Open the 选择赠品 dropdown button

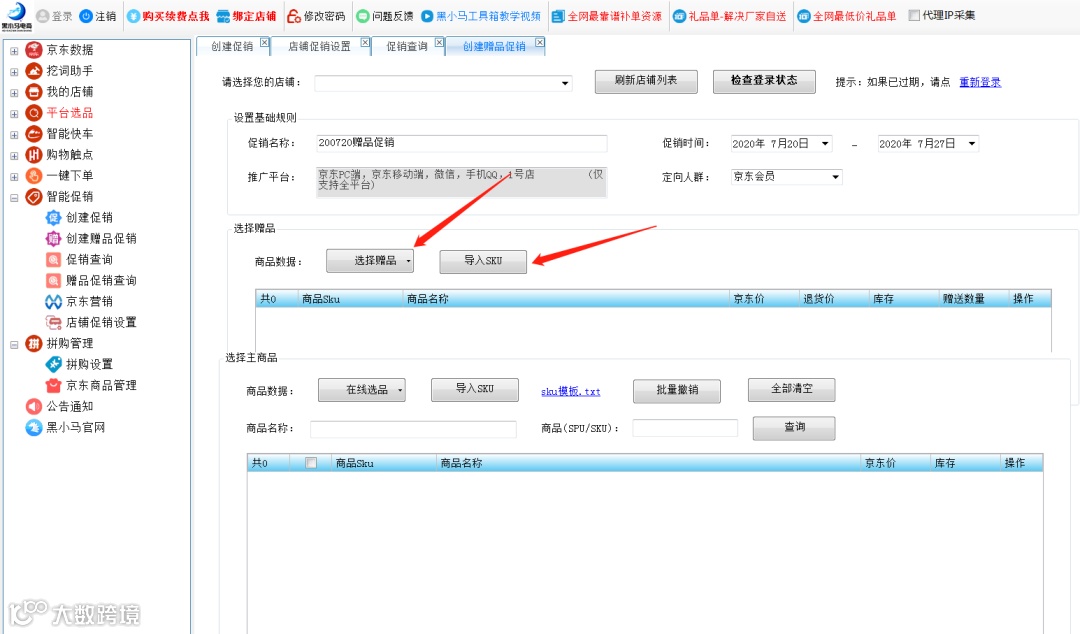pyautogui.click(x=370, y=260)
